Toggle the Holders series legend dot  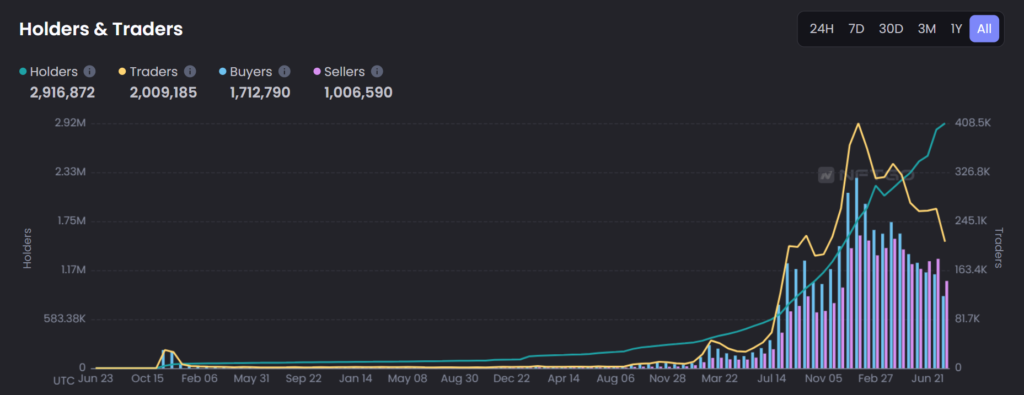[x=23, y=72]
